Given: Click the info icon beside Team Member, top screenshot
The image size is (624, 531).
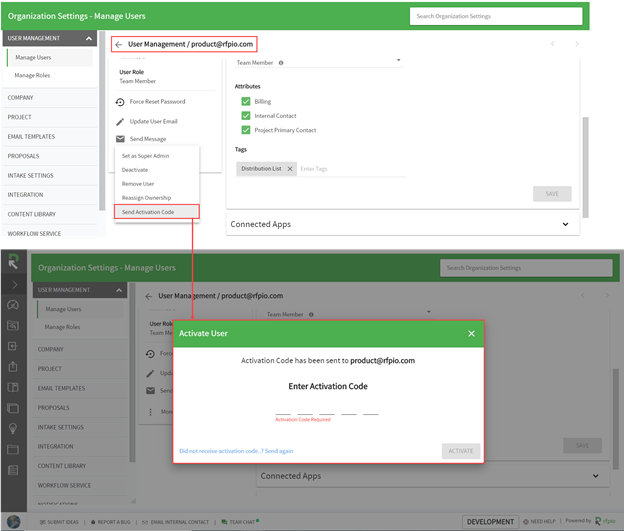Looking at the screenshot, I should click(x=281, y=63).
